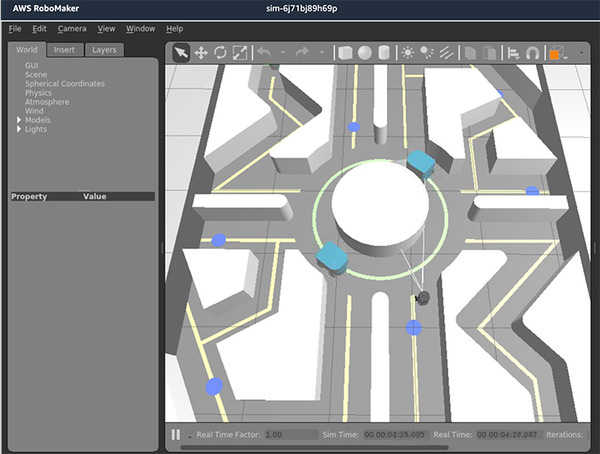Insert a cylinder shape from toolbar
Image resolution: width=600 pixels, height=454 pixels.
coord(384,52)
